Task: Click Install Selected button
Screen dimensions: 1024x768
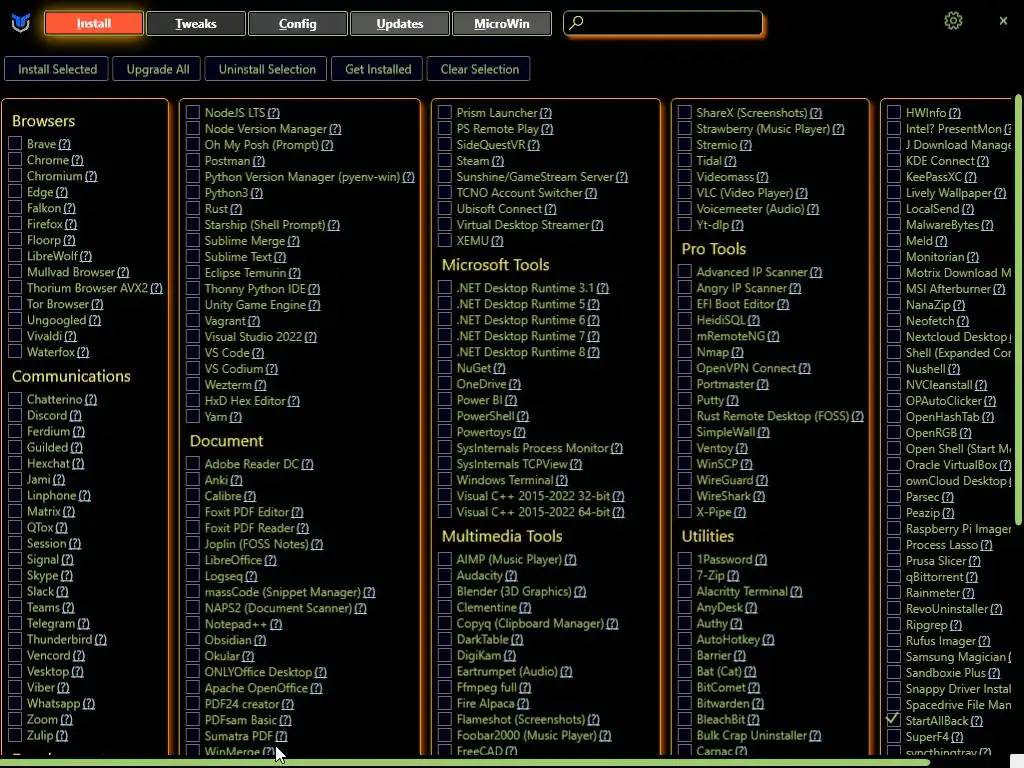Action: [57, 69]
